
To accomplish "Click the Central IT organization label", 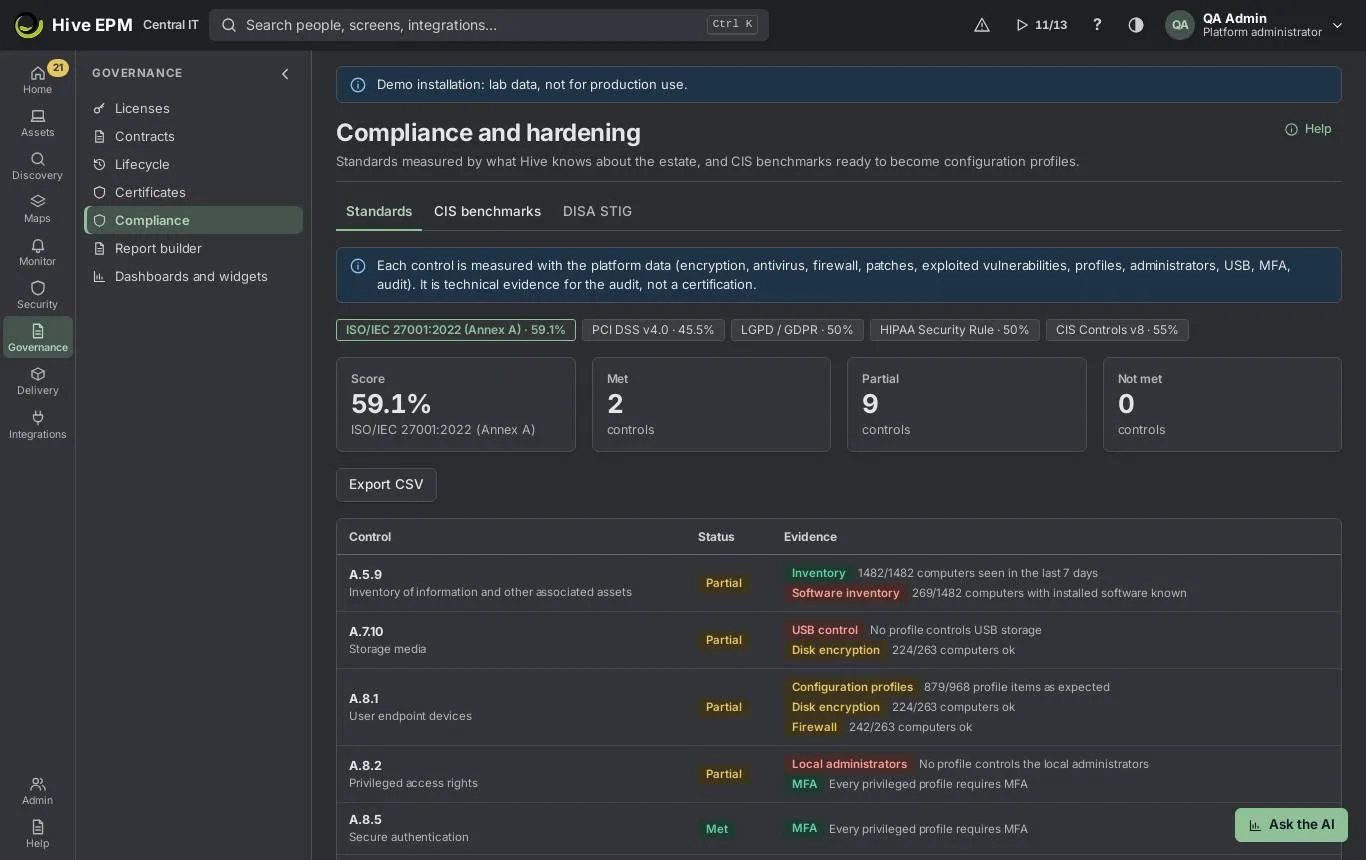I will pyautogui.click(x=171, y=25).
